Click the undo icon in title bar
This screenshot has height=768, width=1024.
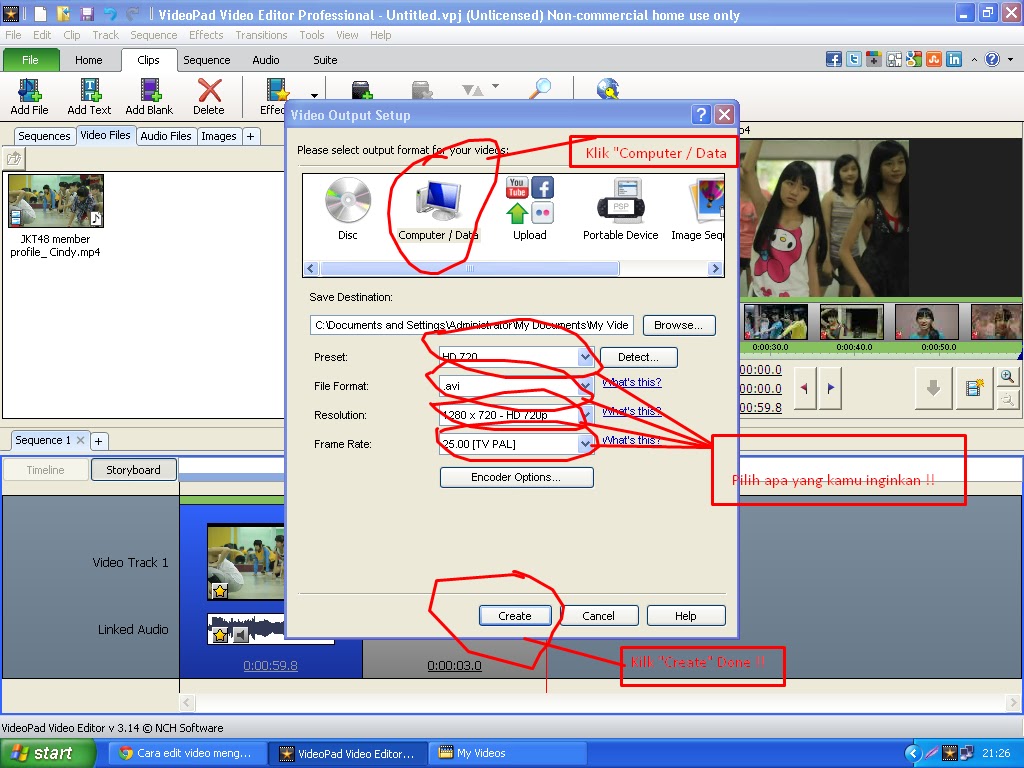click(x=110, y=14)
